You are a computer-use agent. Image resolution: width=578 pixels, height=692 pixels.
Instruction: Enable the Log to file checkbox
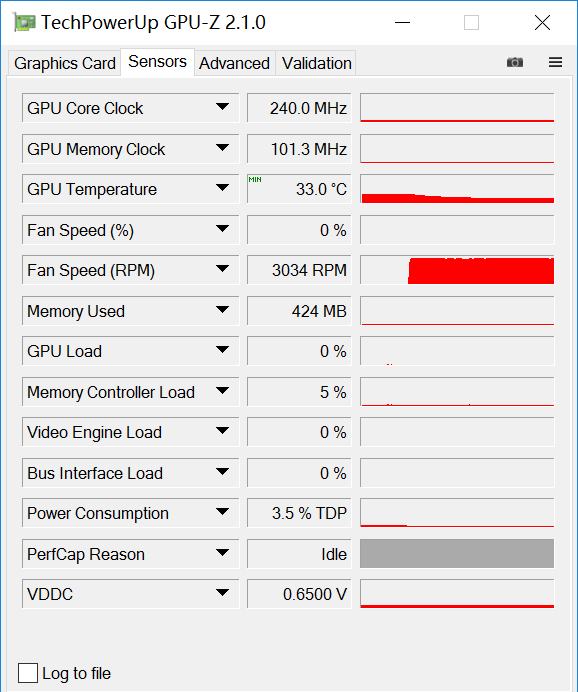28,673
